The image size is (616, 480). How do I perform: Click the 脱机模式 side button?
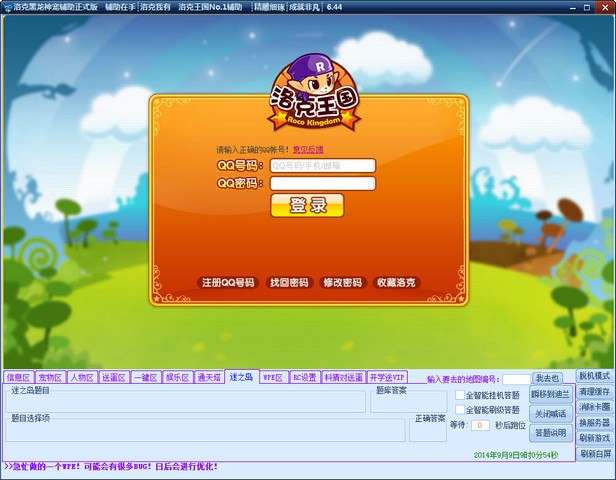595,376
